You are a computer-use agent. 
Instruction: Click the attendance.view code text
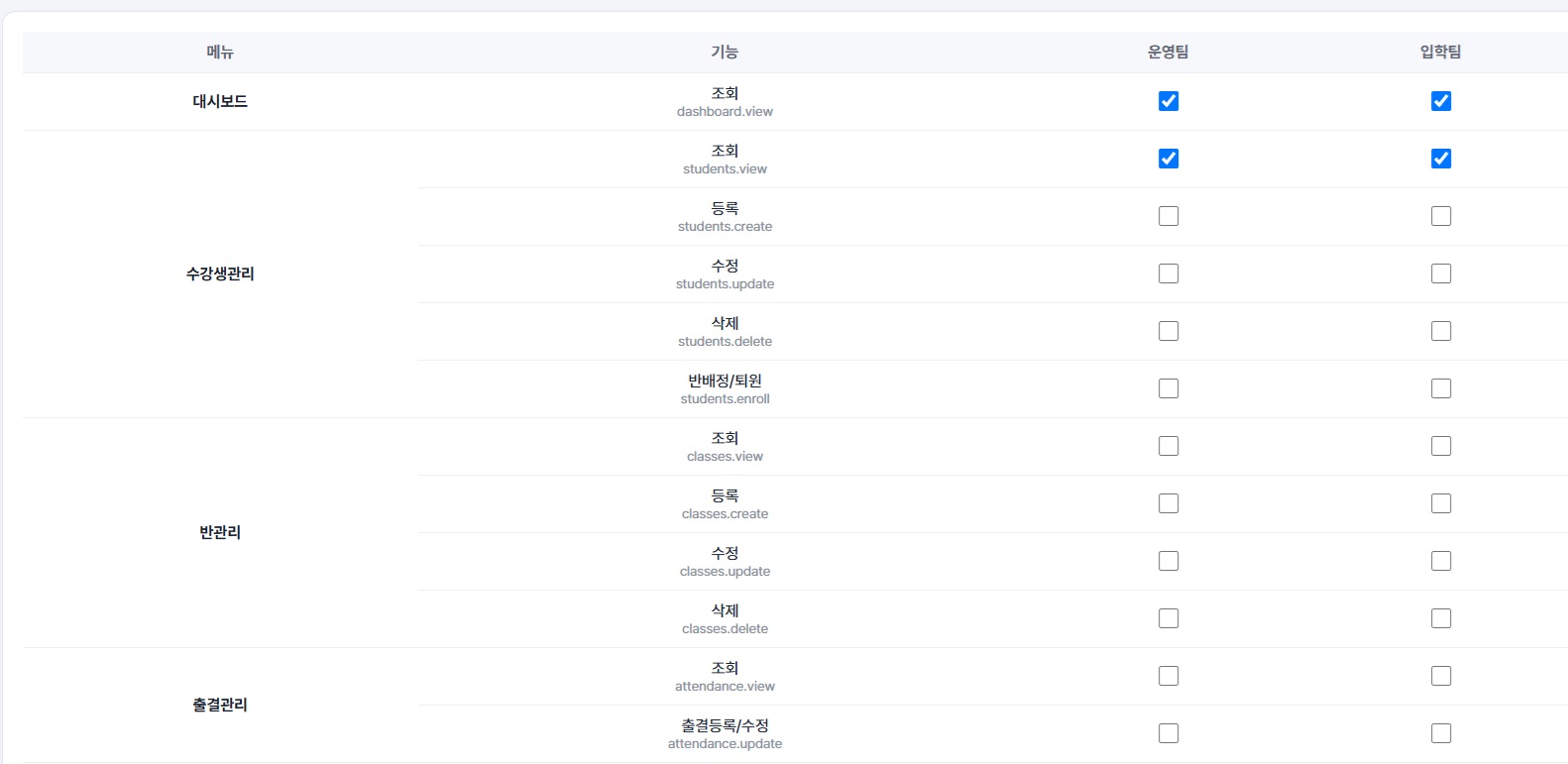click(x=725, y=687)
